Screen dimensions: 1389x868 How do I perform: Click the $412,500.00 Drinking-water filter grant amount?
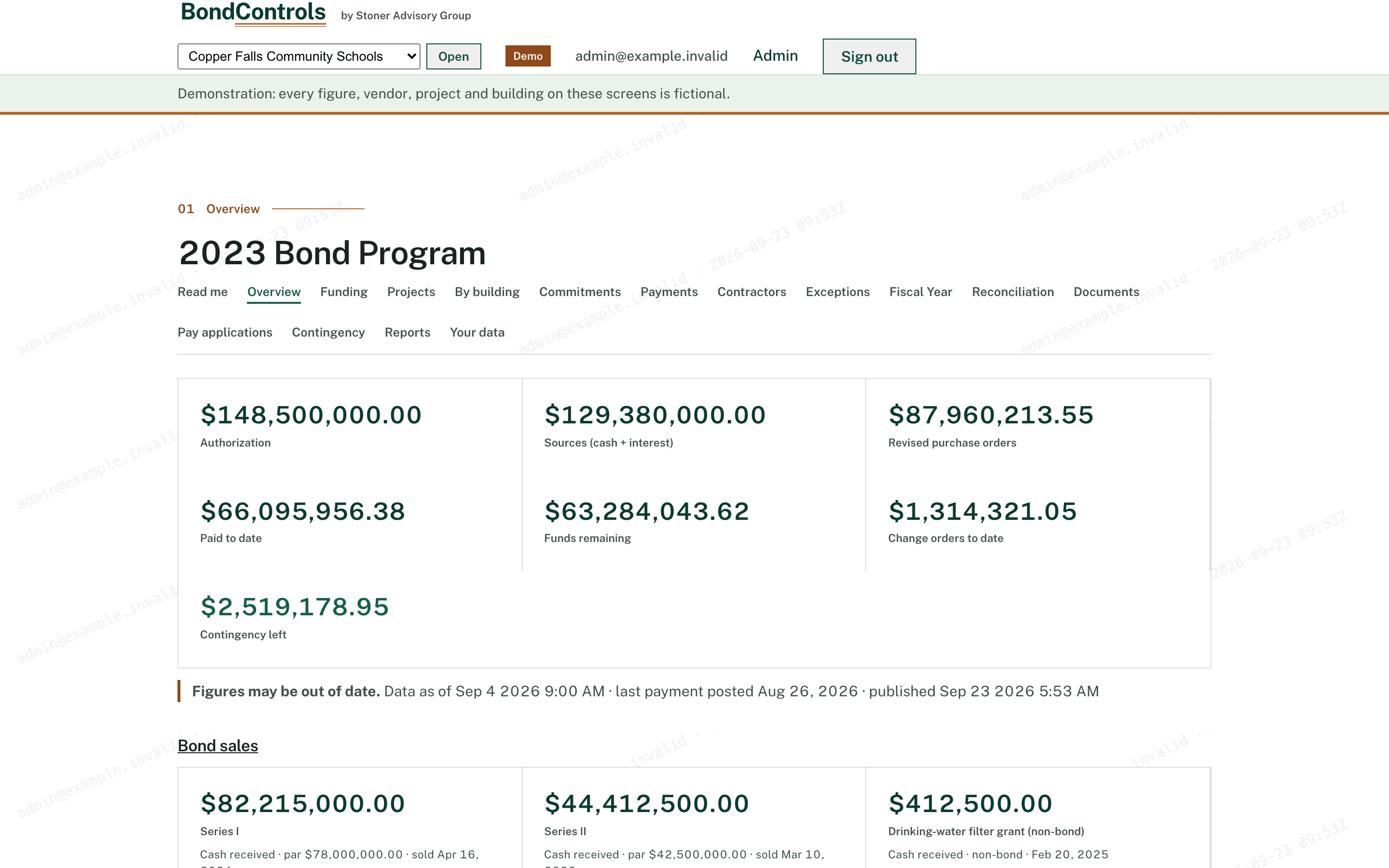[x=970, y=803]
